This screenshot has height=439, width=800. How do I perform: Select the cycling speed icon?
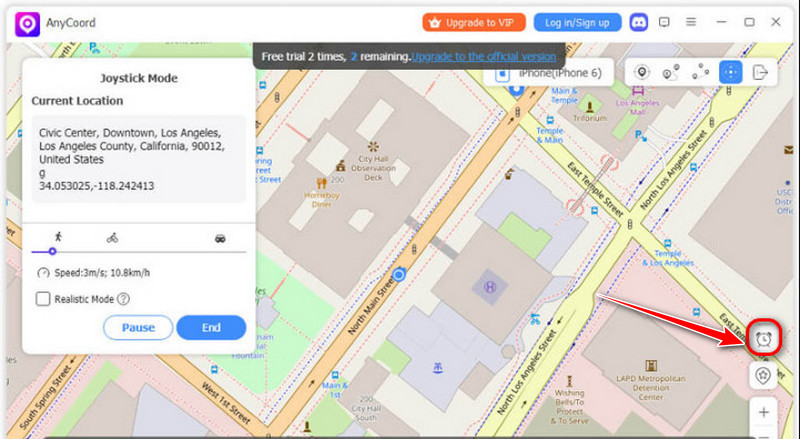(112, 238)
